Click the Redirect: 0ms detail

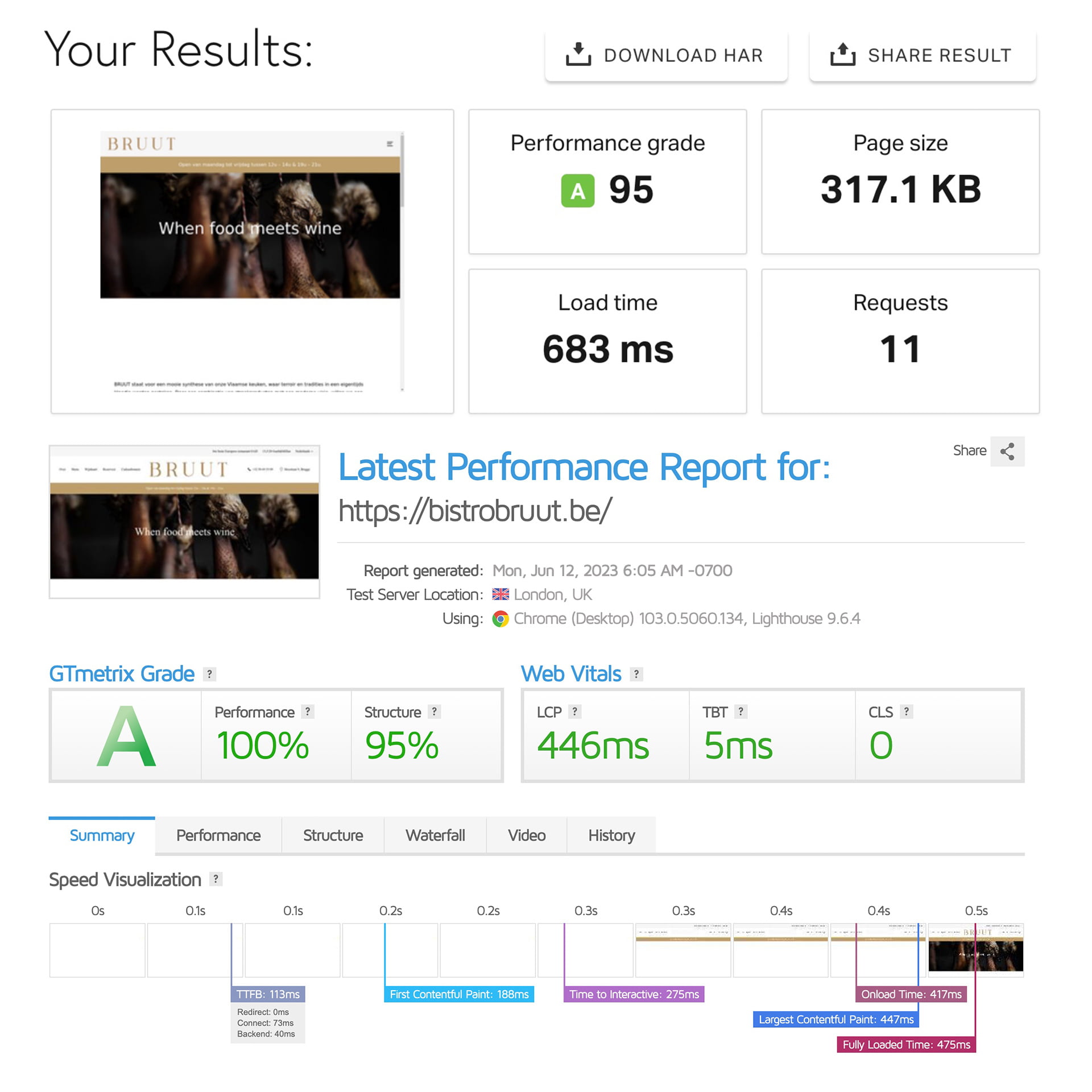263,1012
